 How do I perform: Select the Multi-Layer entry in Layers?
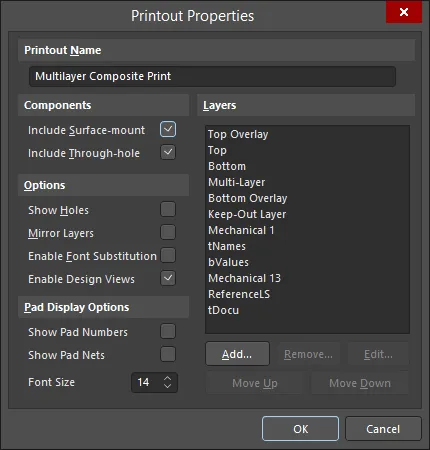point(236,182)
